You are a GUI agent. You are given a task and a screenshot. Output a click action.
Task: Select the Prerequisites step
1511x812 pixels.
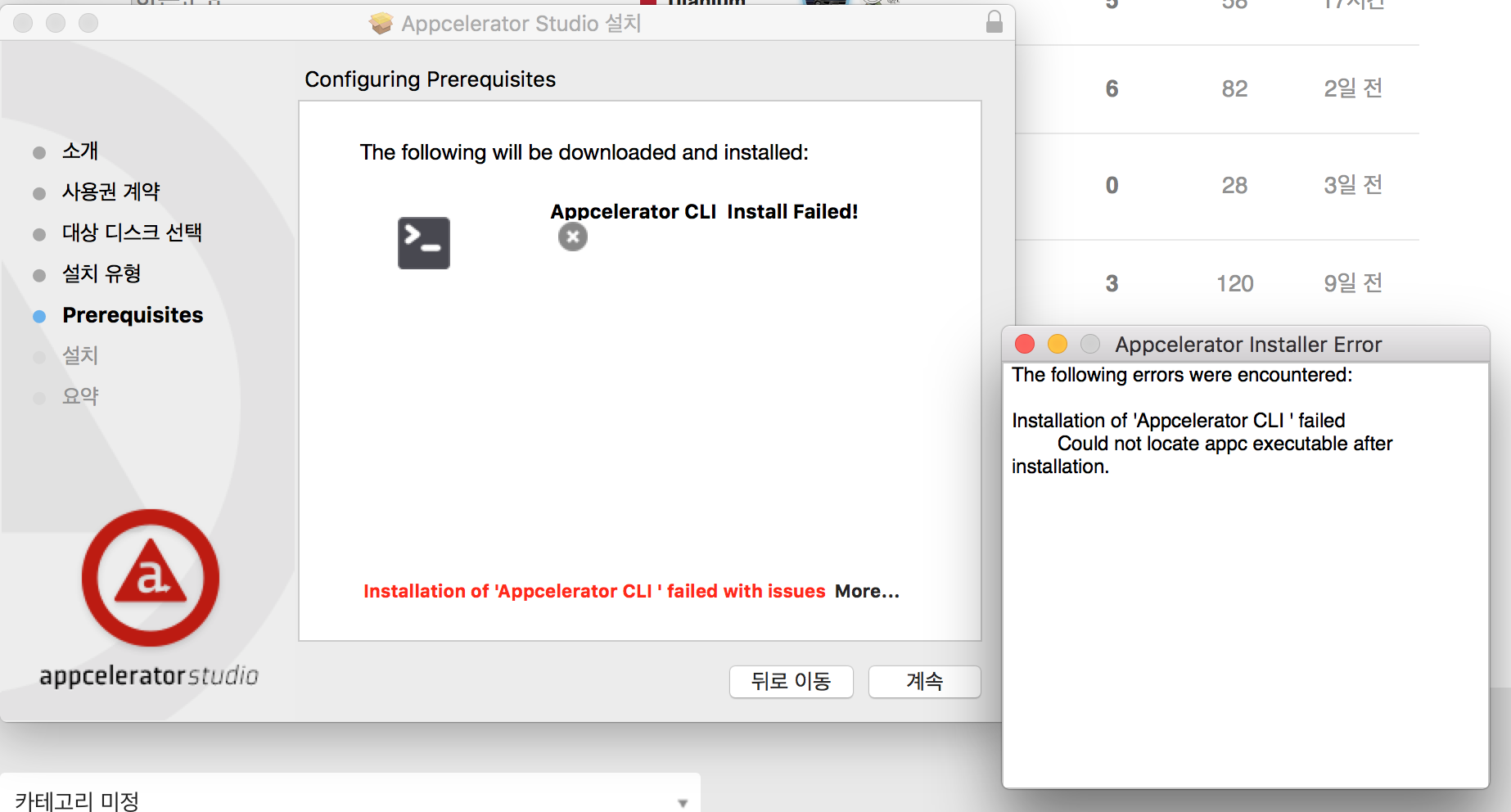click(133, 315)
